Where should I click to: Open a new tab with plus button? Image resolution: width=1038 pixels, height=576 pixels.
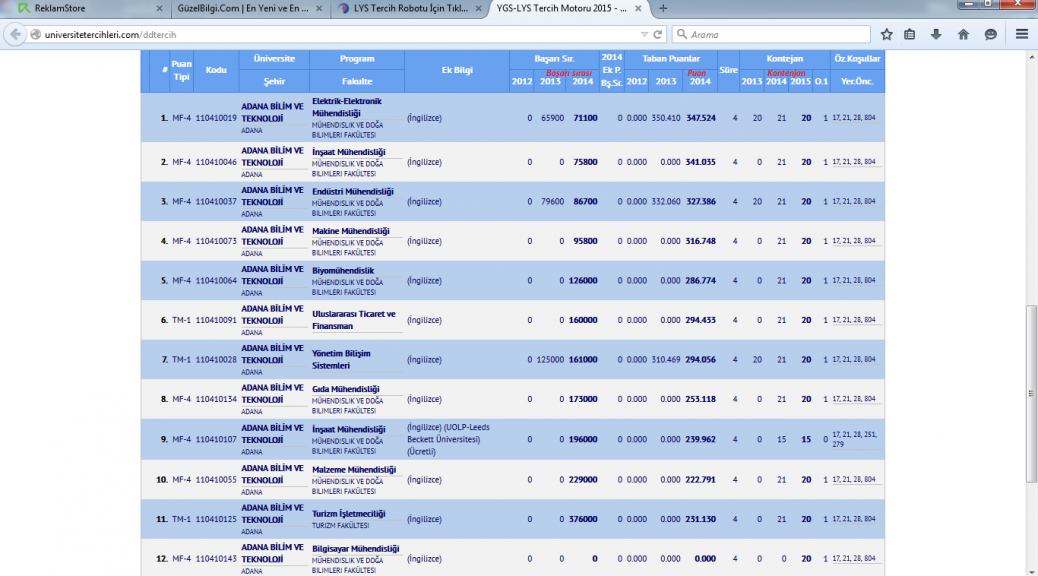pyautogui.click(x=663, y=8)
